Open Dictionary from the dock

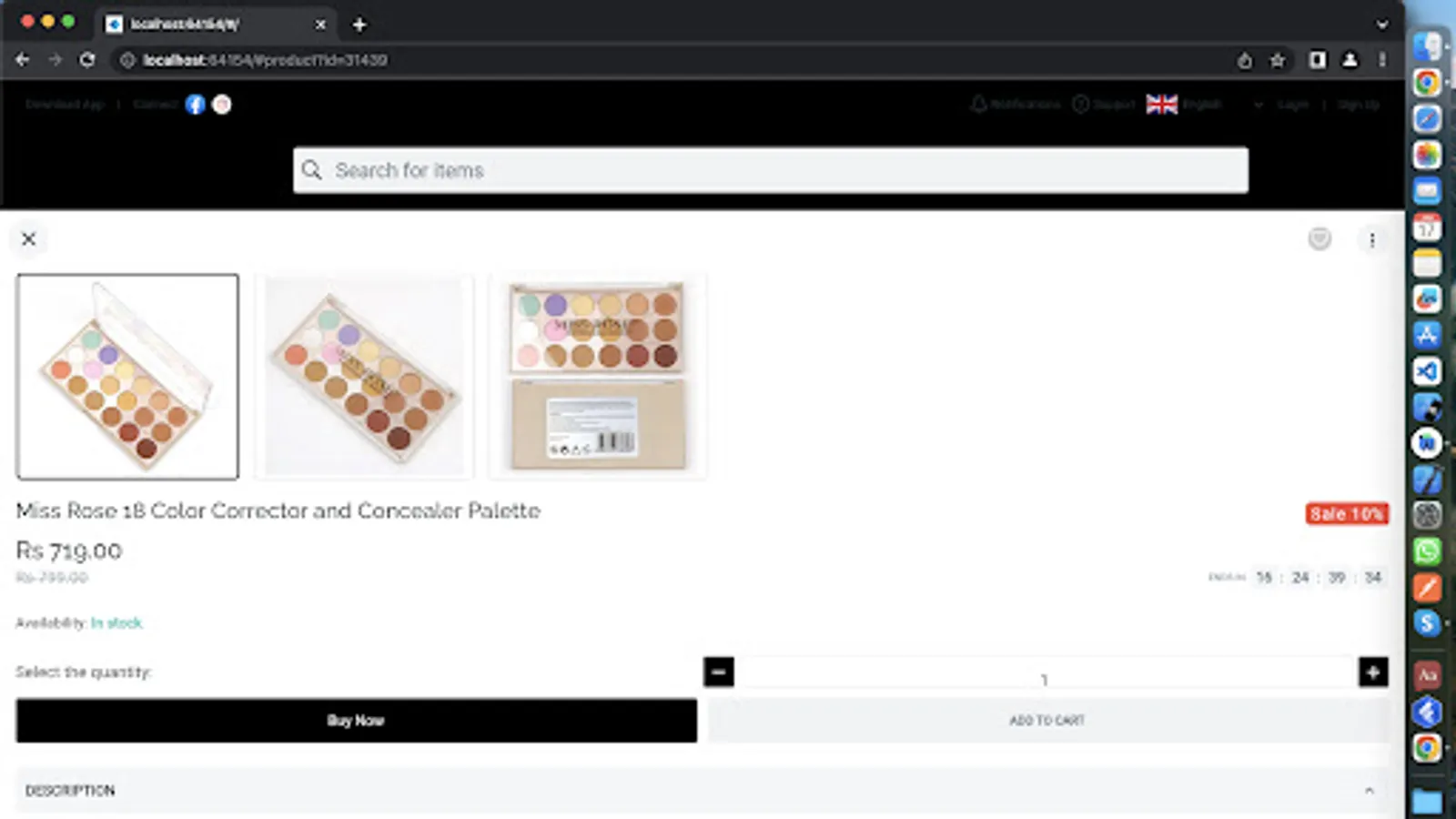tap(1427, 675)
